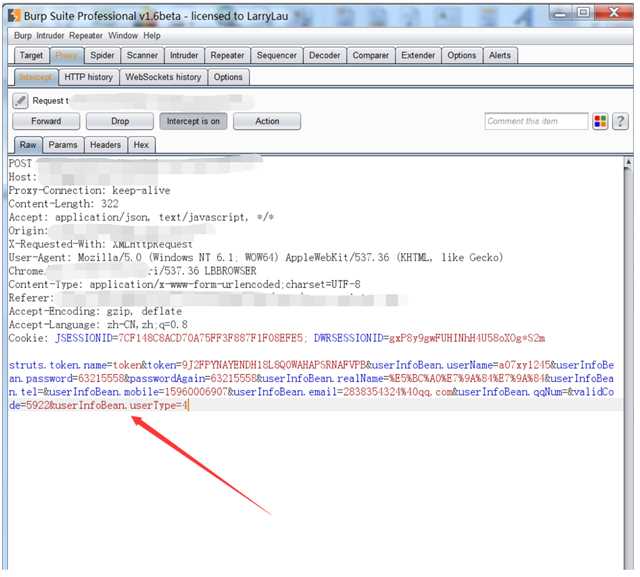Open the Proxy Options sub-tab
The image size is (640, 577).
click(x=228, y=77)
